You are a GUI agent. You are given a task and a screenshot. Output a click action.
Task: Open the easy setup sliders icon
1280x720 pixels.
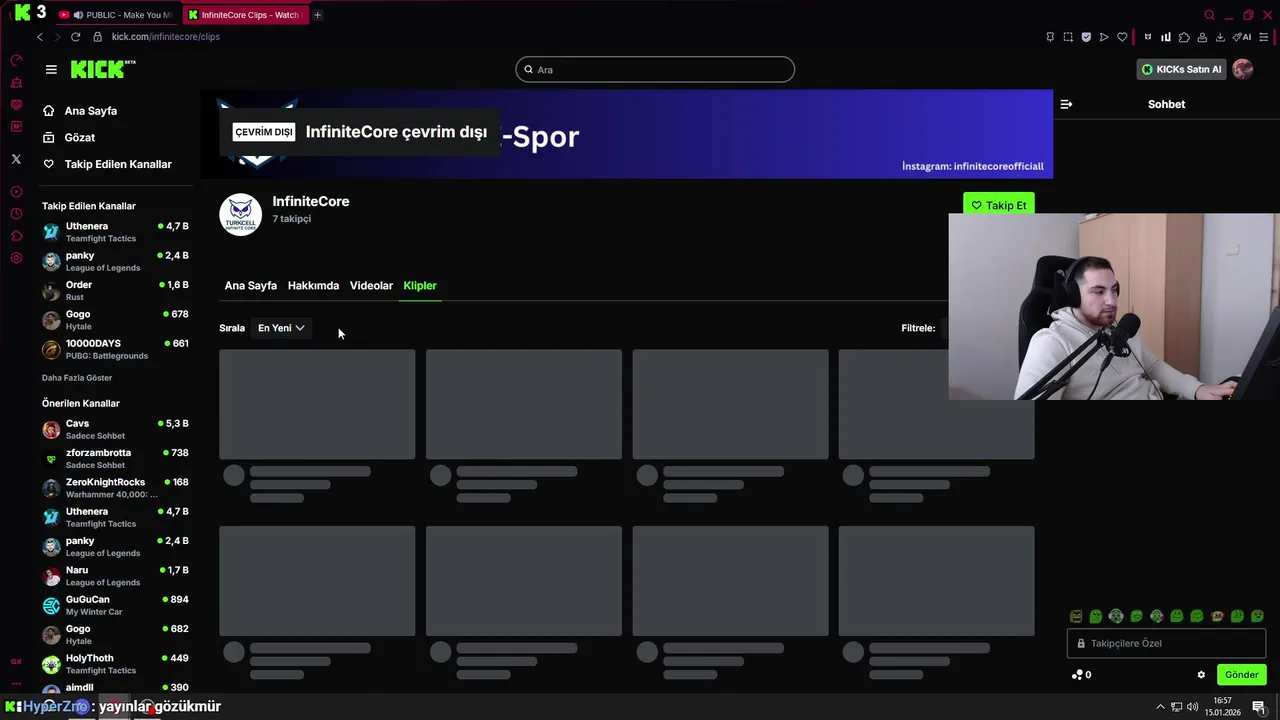coord(1264,37)
